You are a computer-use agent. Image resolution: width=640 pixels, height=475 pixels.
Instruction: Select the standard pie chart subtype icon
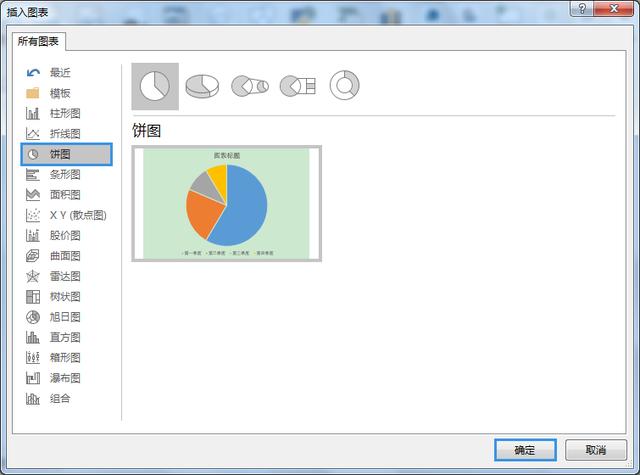155,86
